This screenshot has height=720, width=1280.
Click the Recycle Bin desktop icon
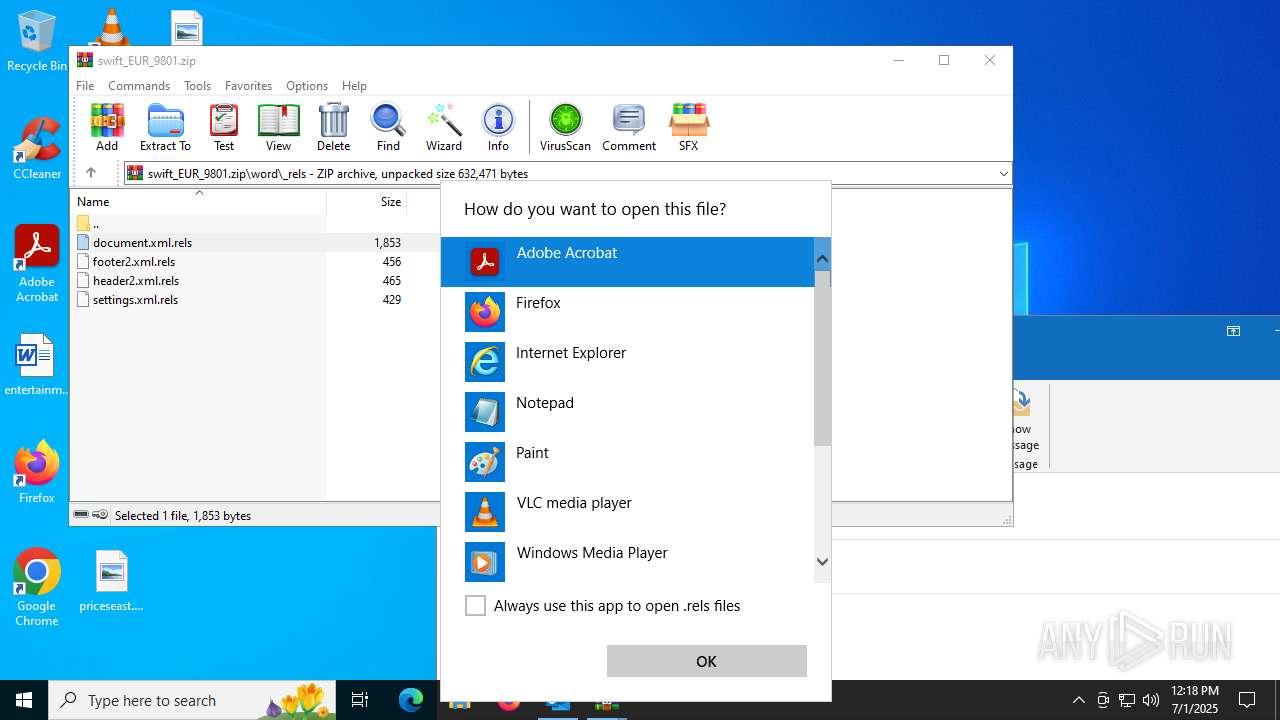point(36,42)
